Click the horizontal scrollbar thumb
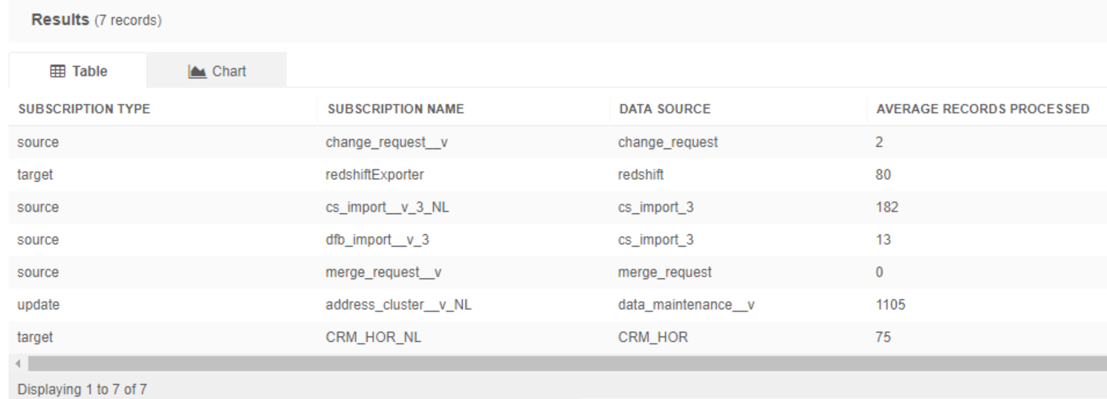 point(567,364)
